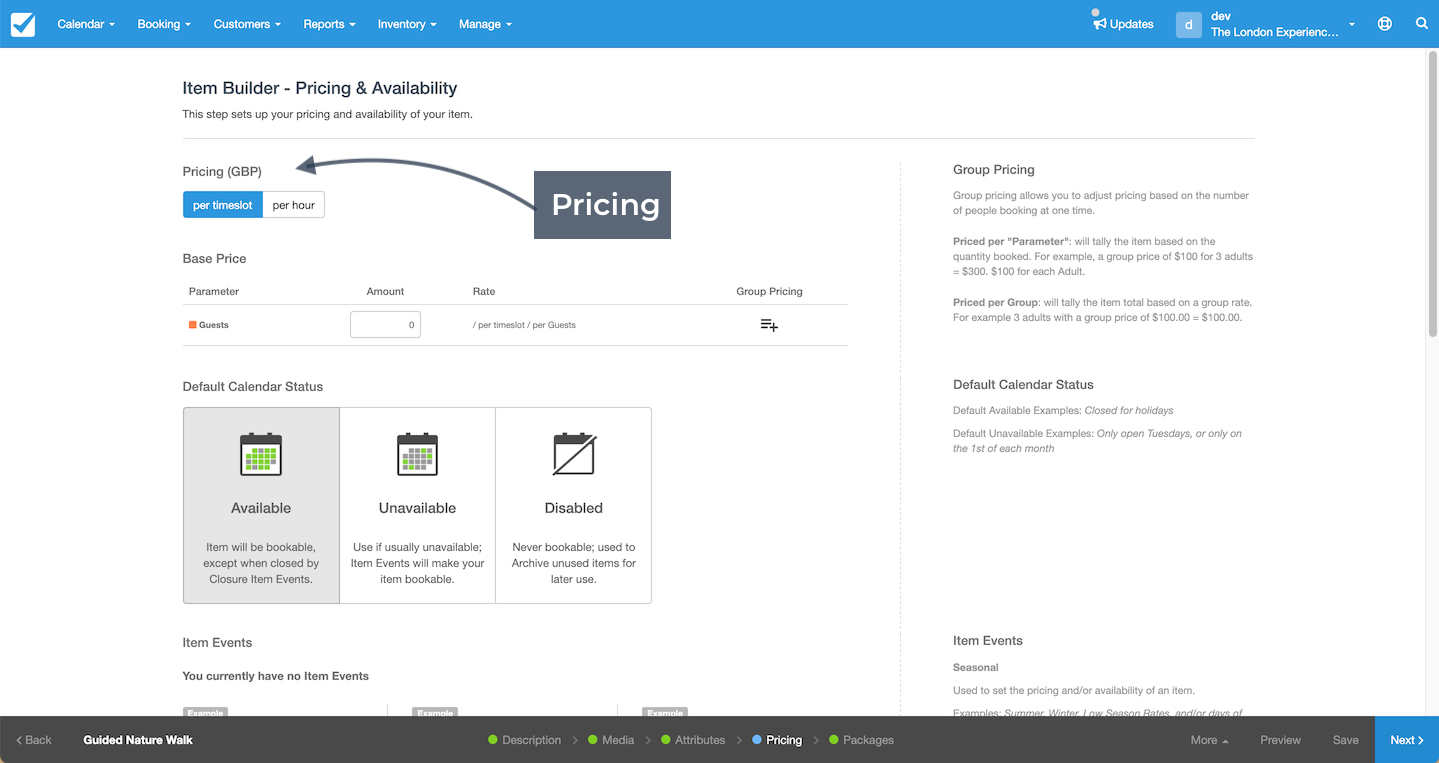Select per hour pricing
Screen dimensions: 1439x763
pos(293,205)
